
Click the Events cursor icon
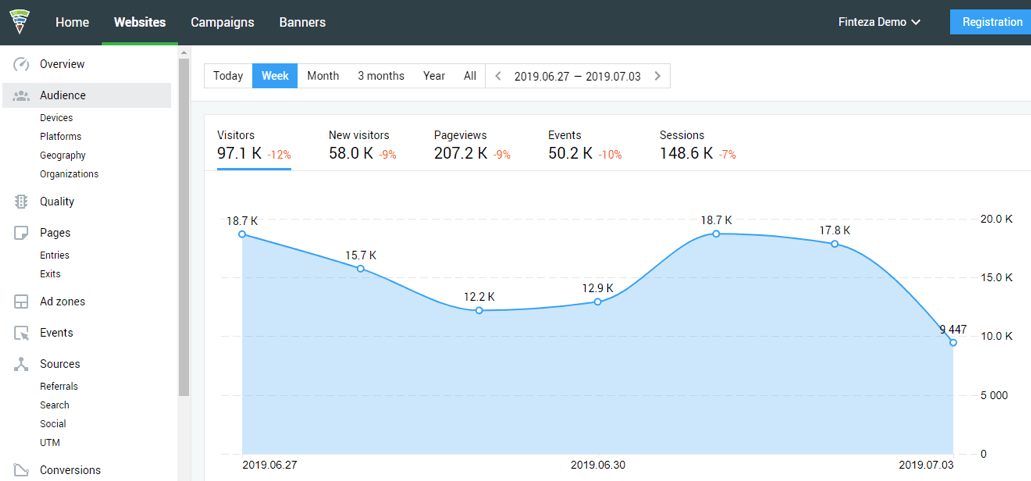21,333
